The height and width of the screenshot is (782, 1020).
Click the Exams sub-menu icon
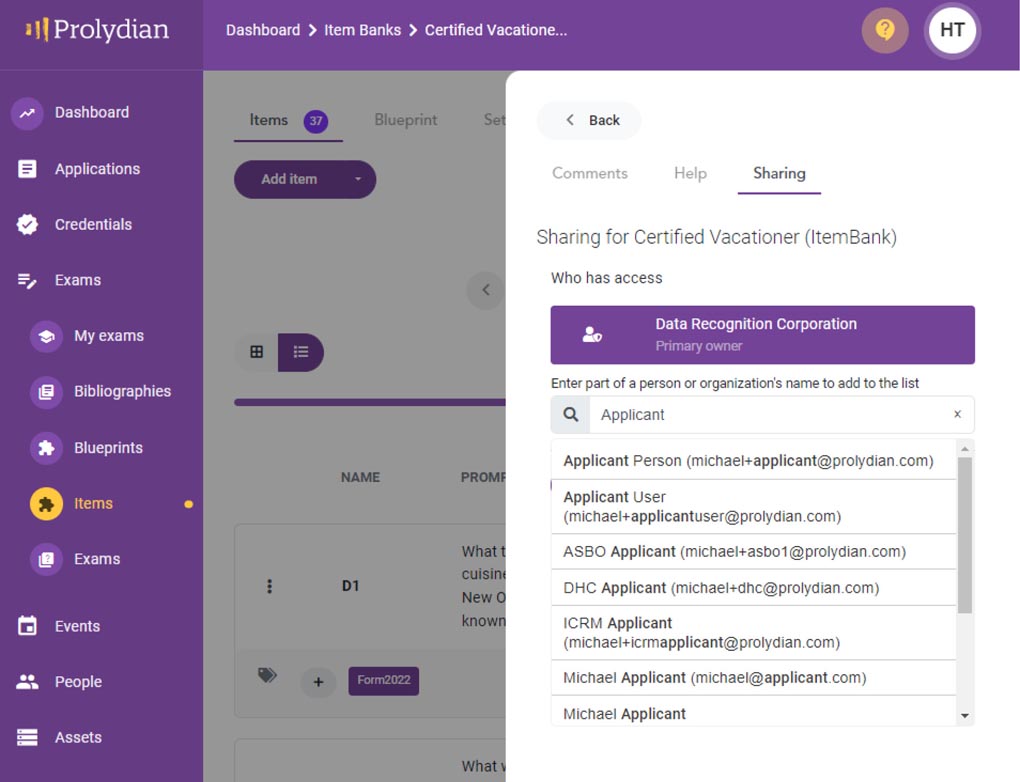point(46,559)
